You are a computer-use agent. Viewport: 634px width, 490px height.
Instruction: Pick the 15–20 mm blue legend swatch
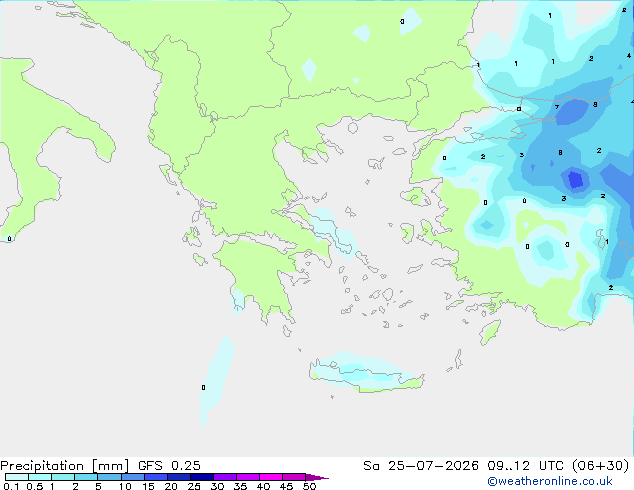coord(156,477)
